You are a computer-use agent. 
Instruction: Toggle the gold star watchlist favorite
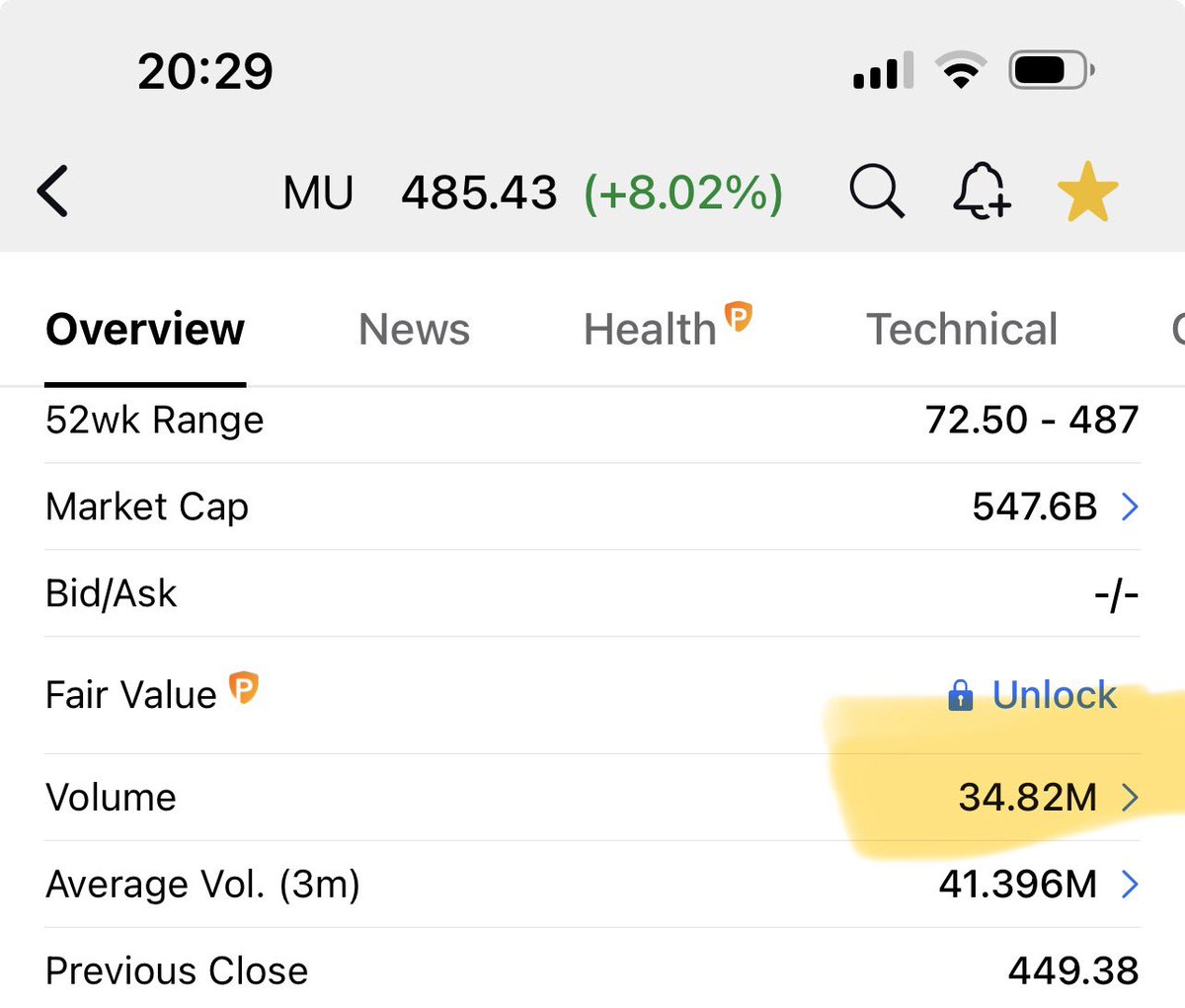(1087, 191)
